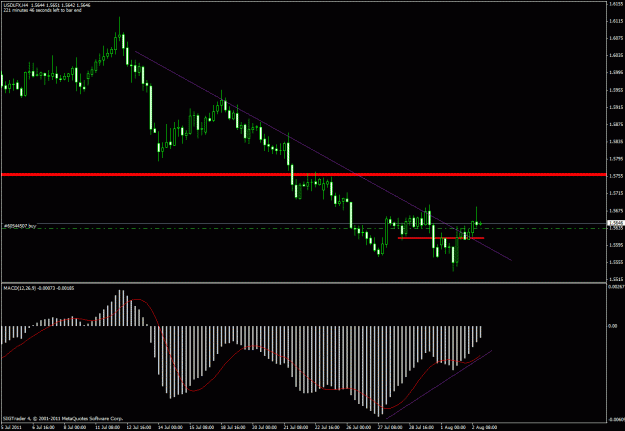Screen dimensions: 625x431
Task: Click the highlighted current price 1.5646 label
Action: coord(614,223)
